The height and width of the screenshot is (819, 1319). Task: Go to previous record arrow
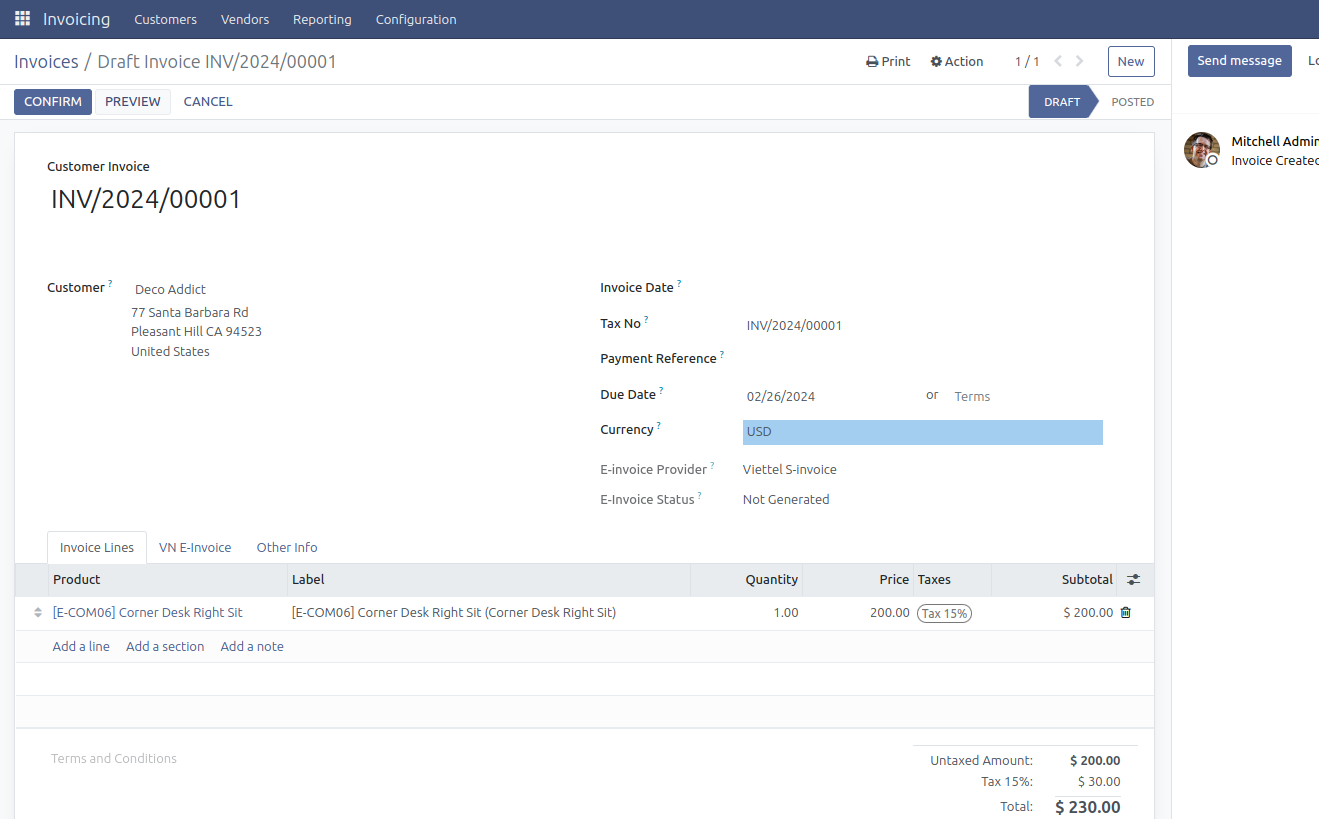click(x=1058, y=62)
